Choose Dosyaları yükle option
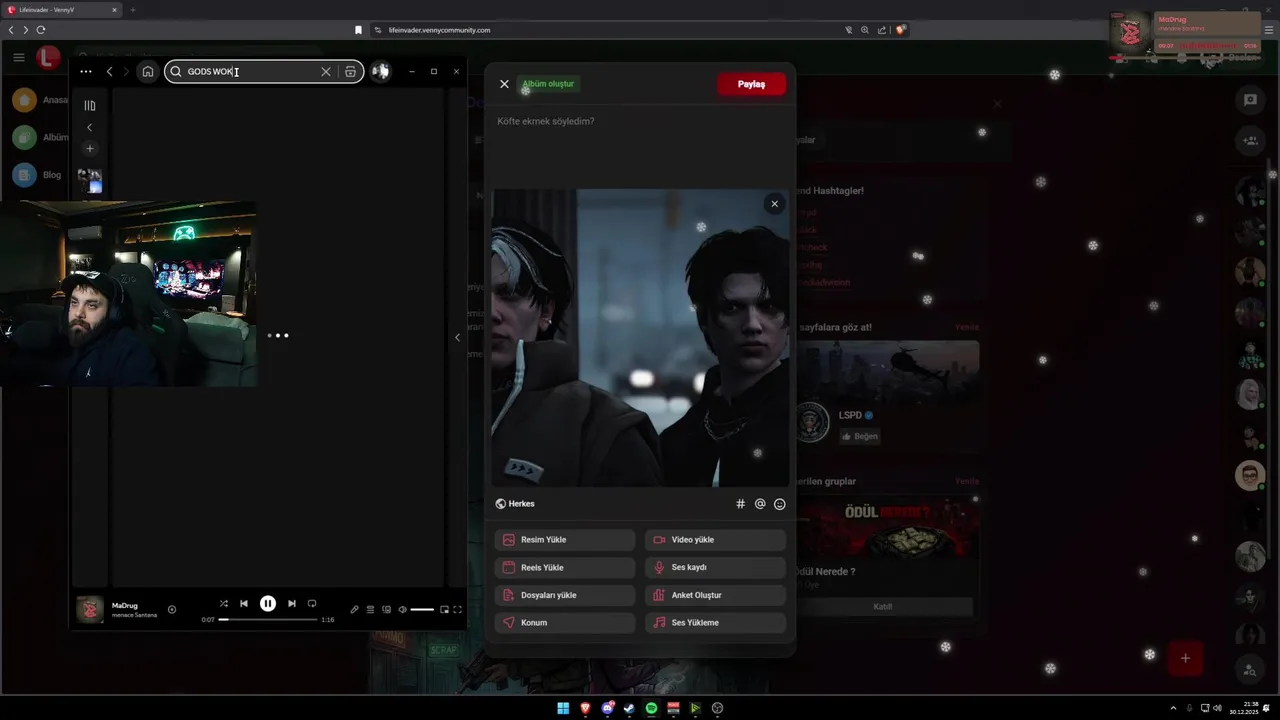Image resolution: width=1280 pixels, height=720 pixels. click(x=565, y=595)
